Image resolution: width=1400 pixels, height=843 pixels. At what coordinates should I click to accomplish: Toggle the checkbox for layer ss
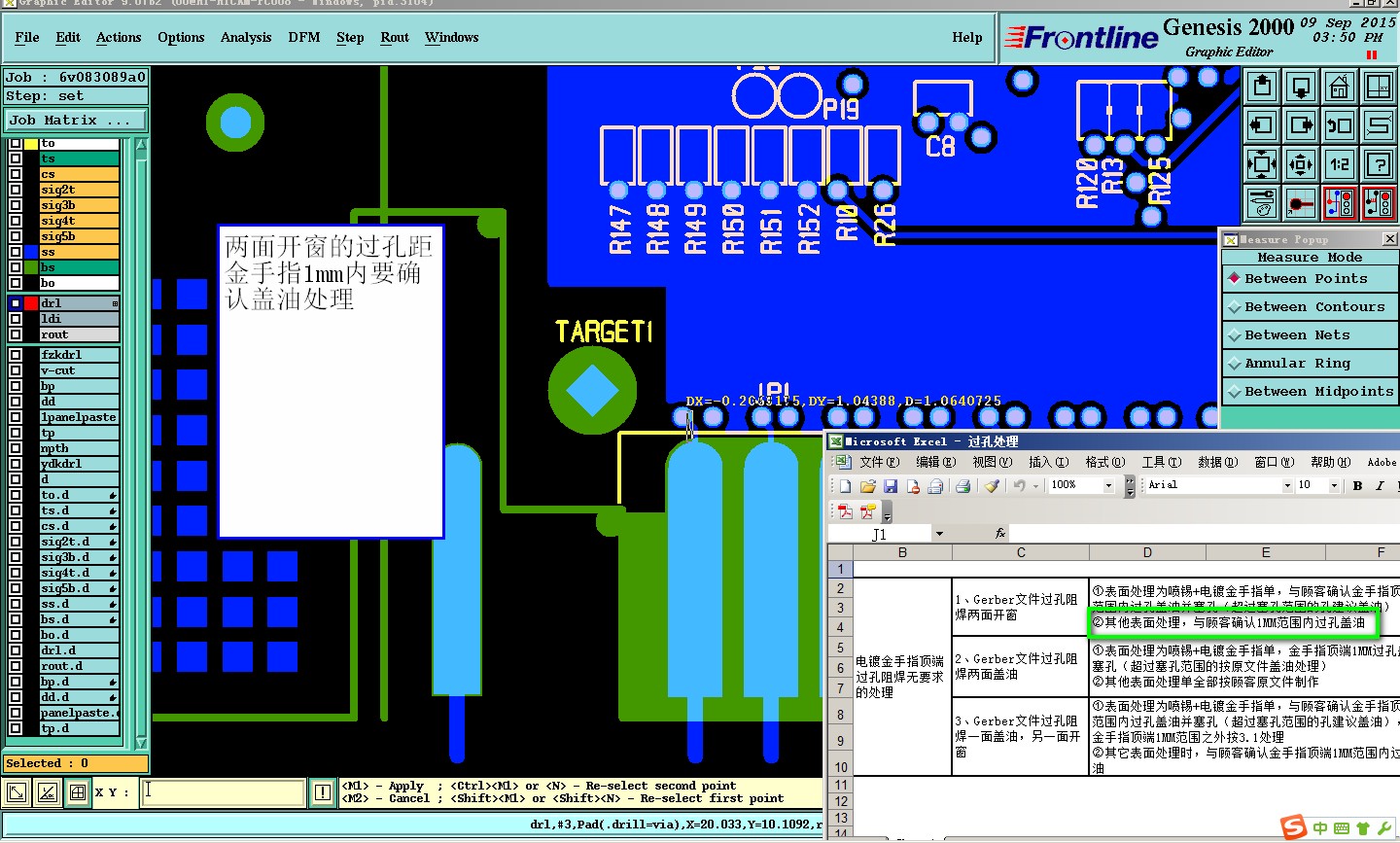point(16,252)
